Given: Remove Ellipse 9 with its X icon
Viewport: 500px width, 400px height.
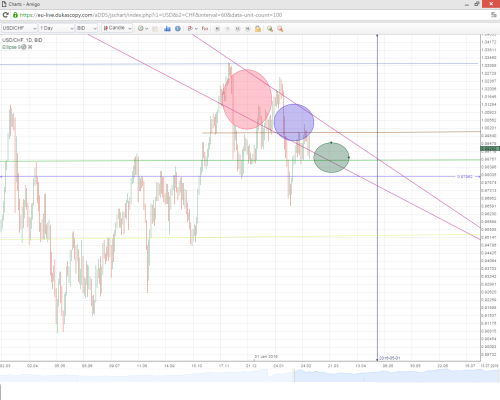Looking at the screenshot, I should pyautogui.click(x=30, y=47).
